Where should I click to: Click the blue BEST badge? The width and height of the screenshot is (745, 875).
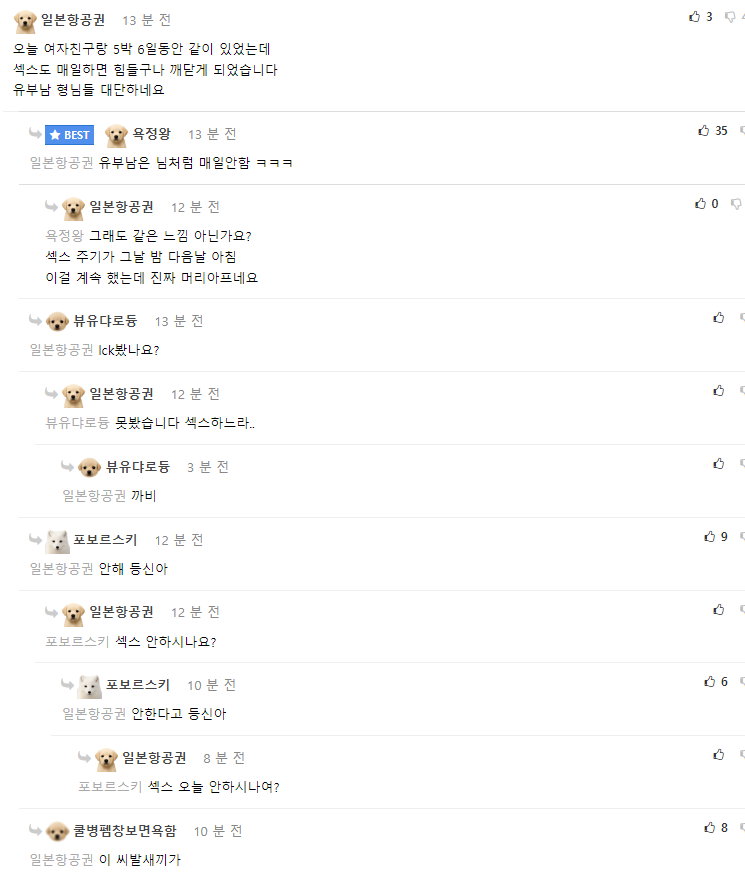point(66,133)
